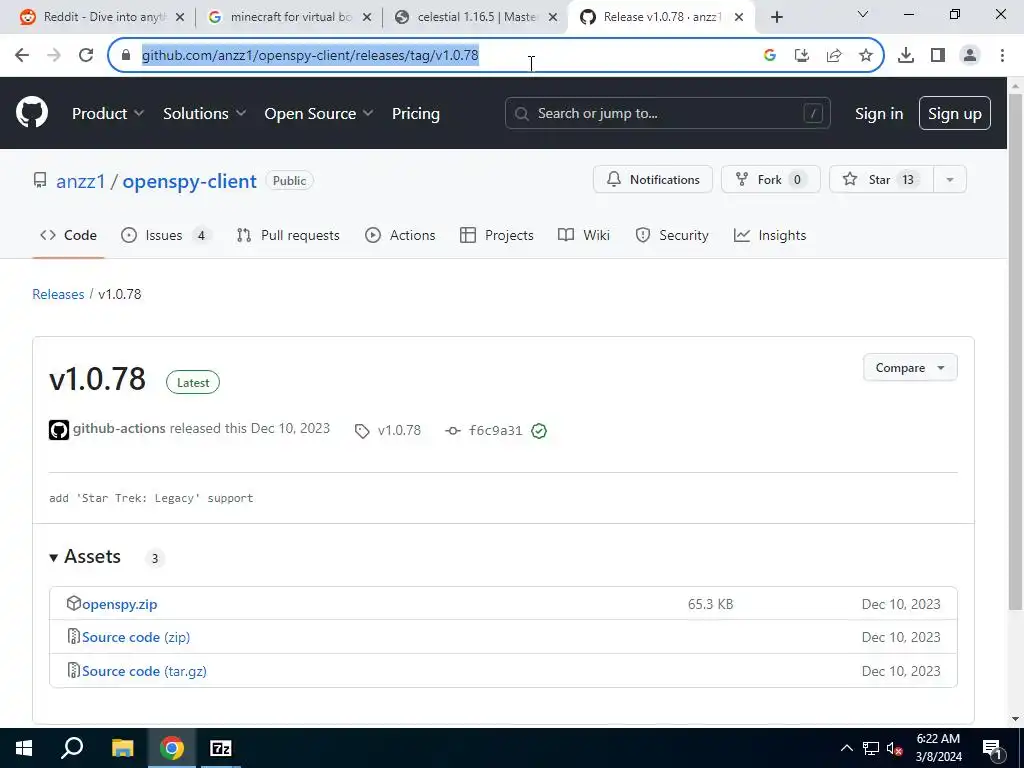Open the tab search chevron
1024x768 pixels.
coord(863,14)
